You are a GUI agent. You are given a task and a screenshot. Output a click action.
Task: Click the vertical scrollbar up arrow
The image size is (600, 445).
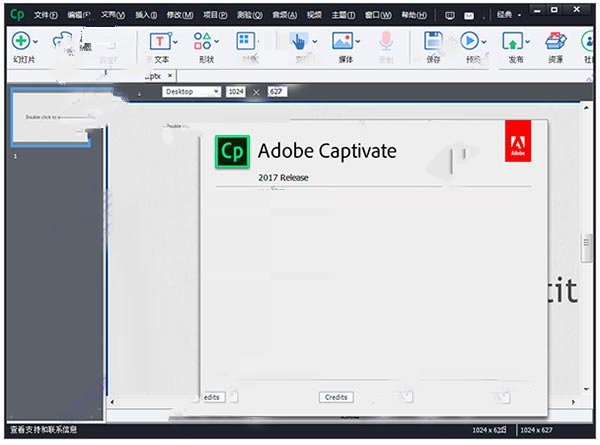[x=586, y=108]
